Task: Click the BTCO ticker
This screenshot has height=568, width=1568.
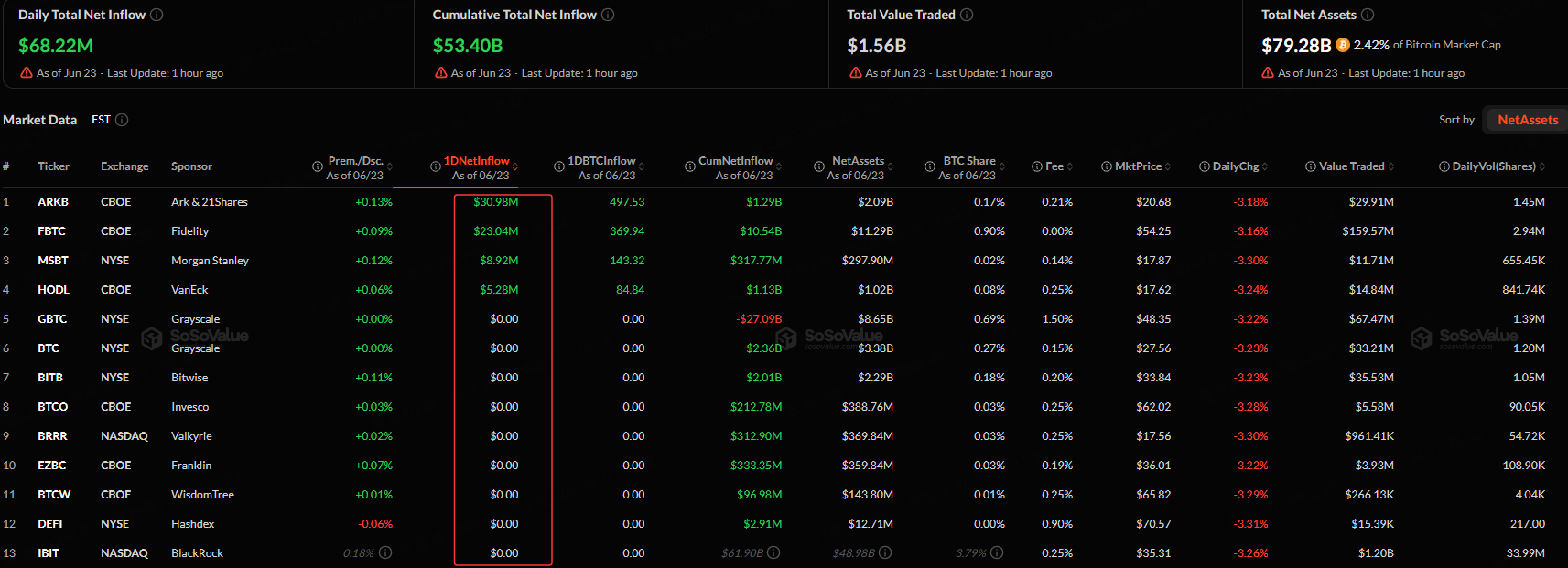Action: tap(52, 407)
